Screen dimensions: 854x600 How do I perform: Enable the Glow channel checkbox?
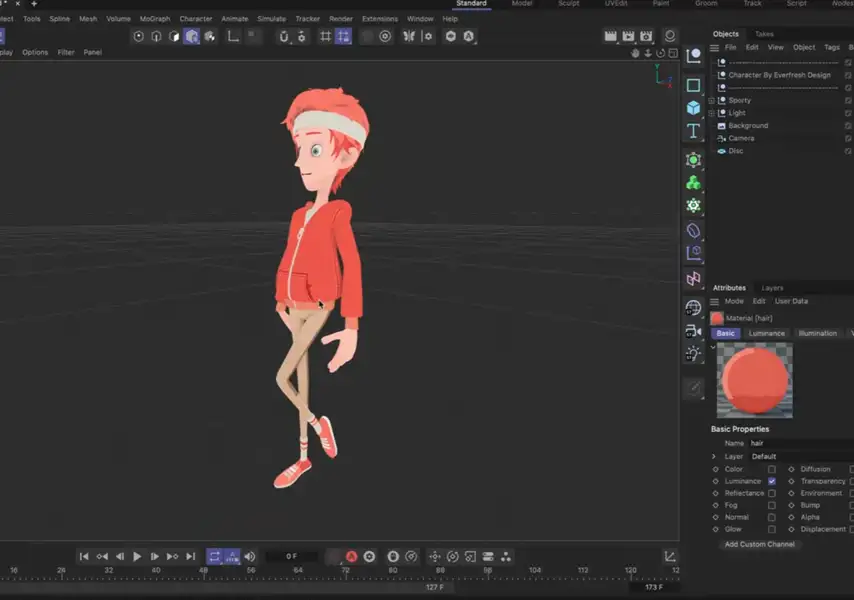click(x=771, y=529)
